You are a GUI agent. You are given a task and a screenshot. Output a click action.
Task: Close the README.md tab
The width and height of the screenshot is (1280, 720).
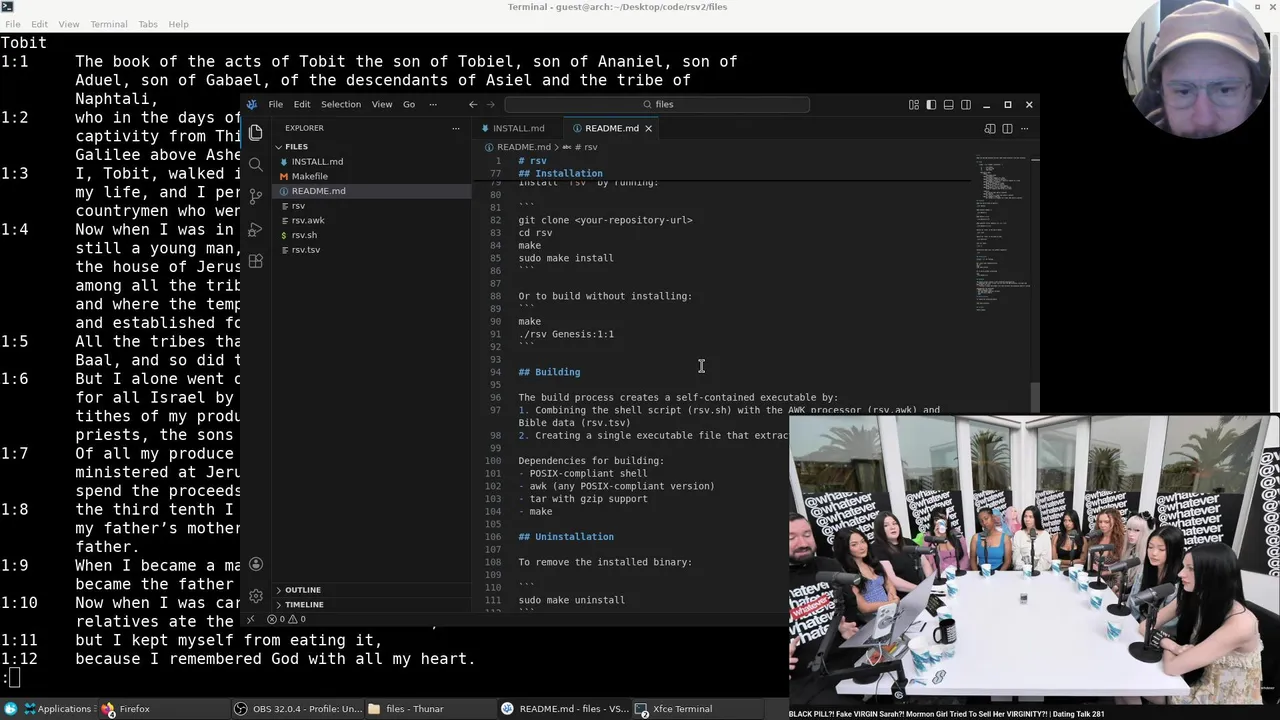[648, 128]
